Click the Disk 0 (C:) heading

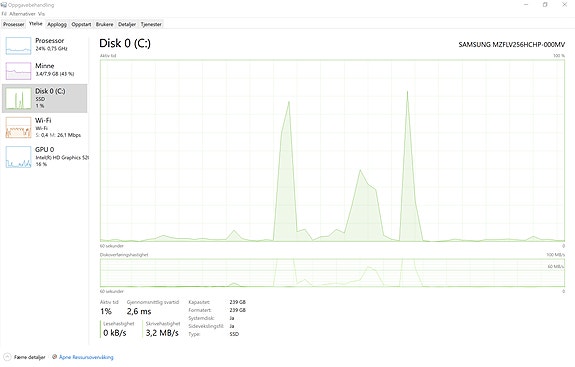coord(125,43)
